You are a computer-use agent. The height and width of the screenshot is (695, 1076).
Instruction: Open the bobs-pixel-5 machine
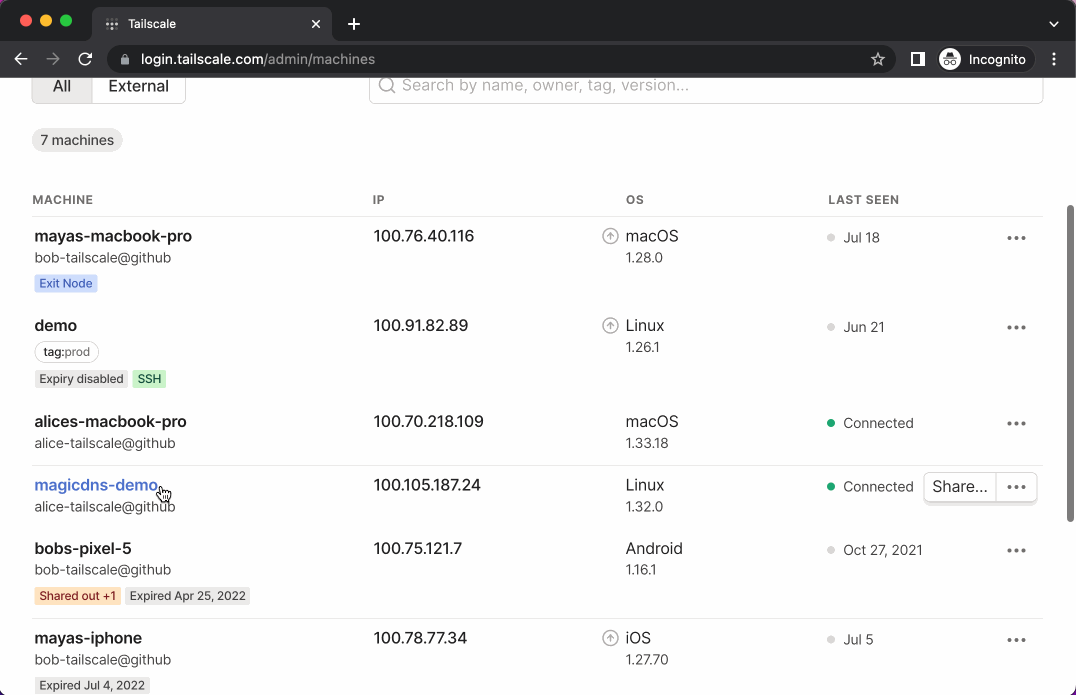pos(83,548)
